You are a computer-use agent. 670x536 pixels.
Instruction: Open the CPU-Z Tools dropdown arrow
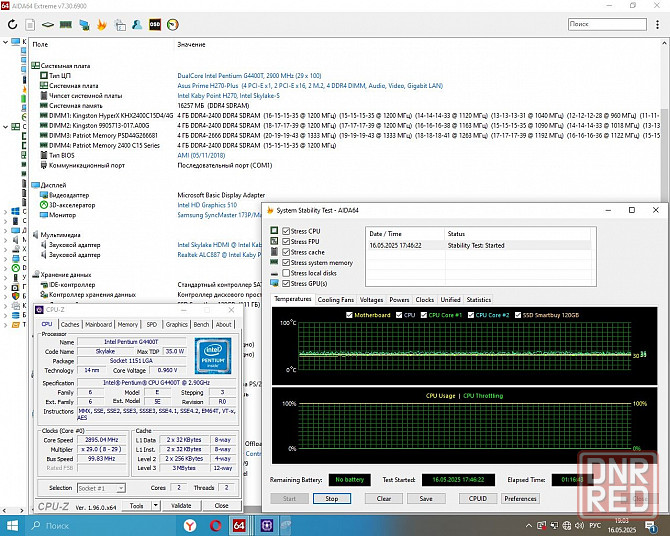tap(156, 506)
